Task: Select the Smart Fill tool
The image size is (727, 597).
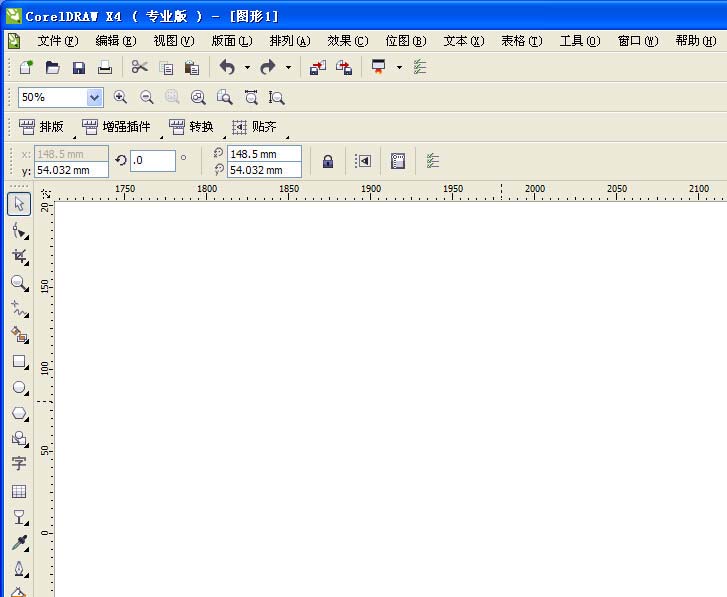Action: [x=19, y=335]
